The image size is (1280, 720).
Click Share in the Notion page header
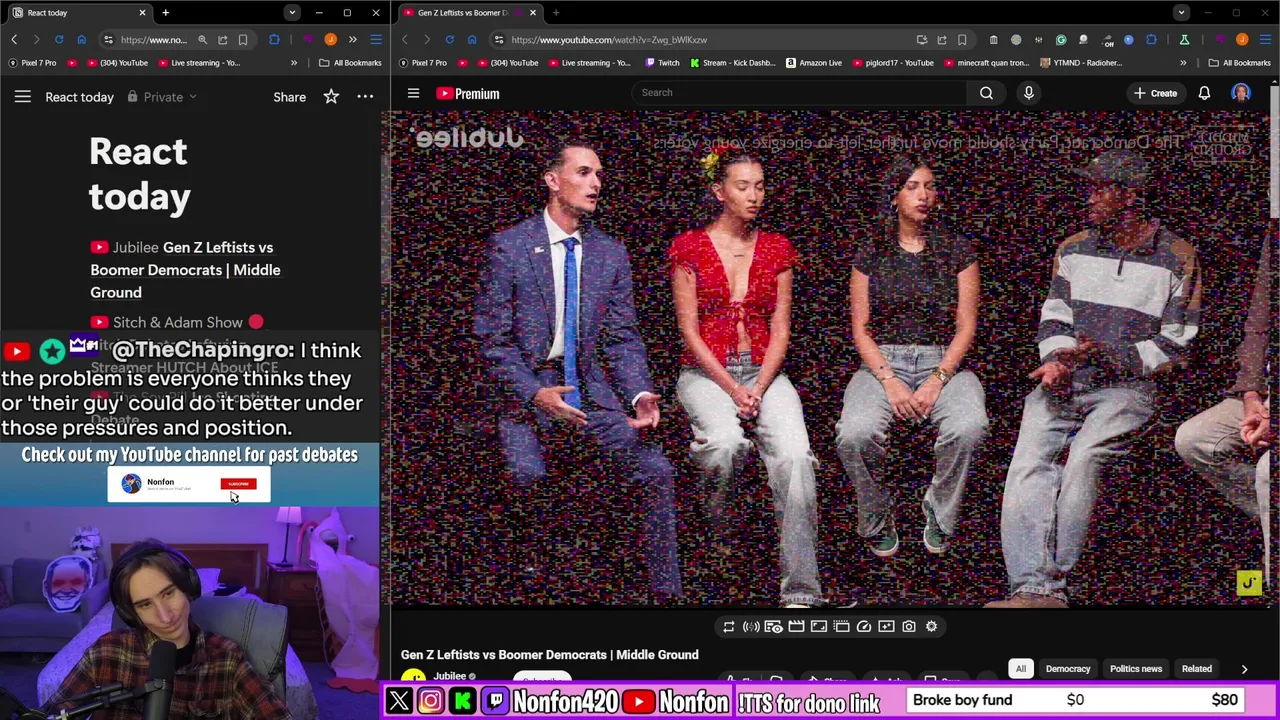pos(289,97)
